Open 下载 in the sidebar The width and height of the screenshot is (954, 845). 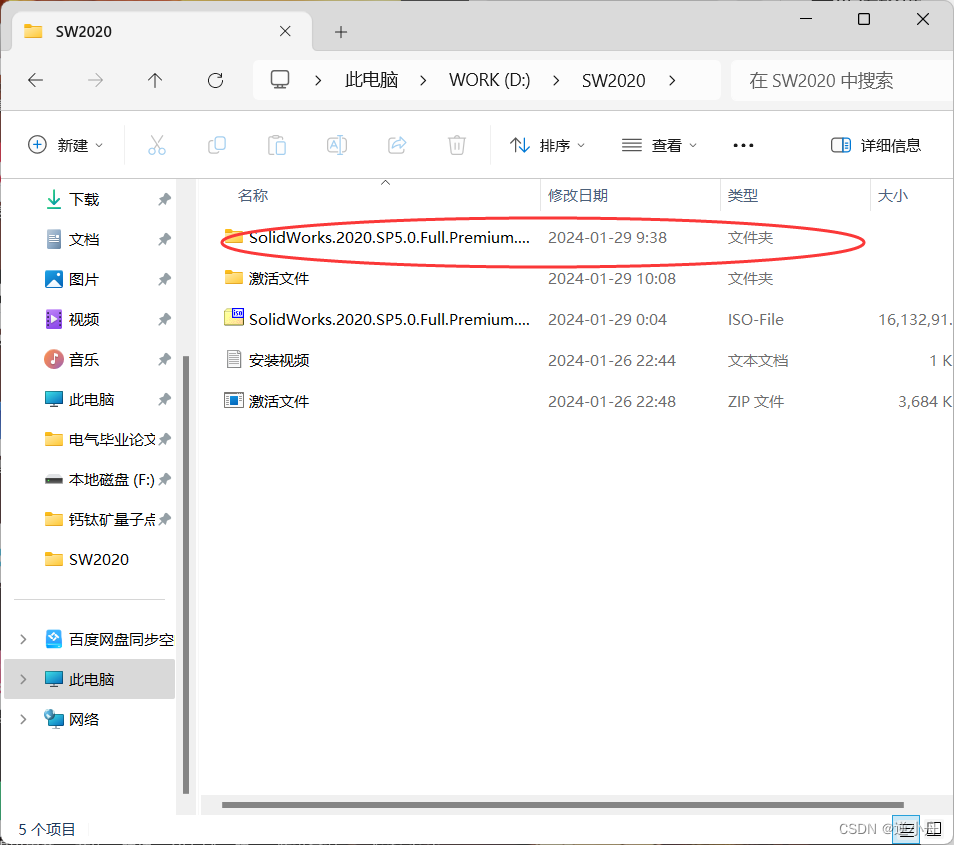pos(83,200)
